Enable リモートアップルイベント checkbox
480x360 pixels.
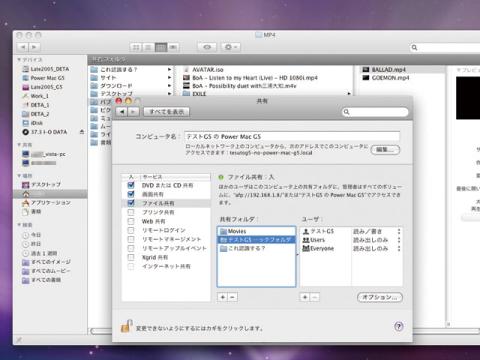click(131, 248)
